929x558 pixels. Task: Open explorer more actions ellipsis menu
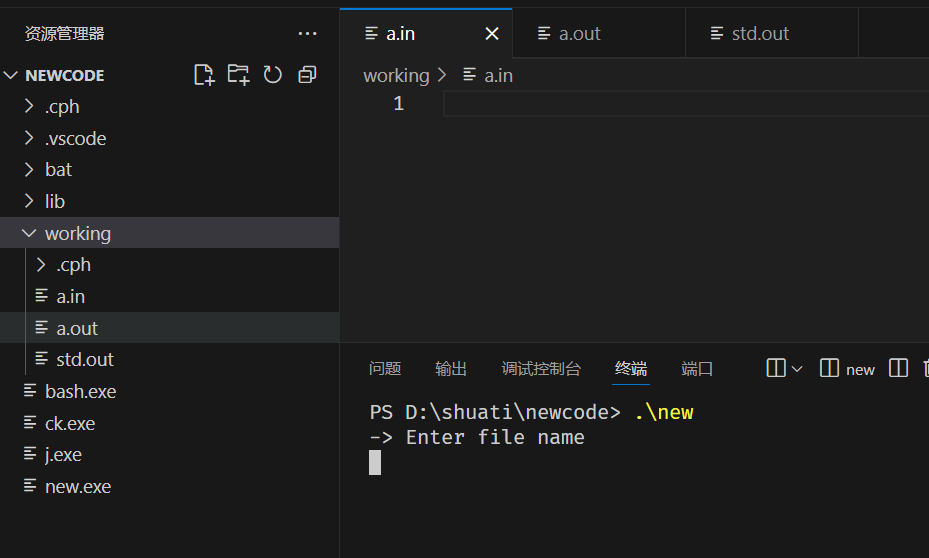[307, 34]
